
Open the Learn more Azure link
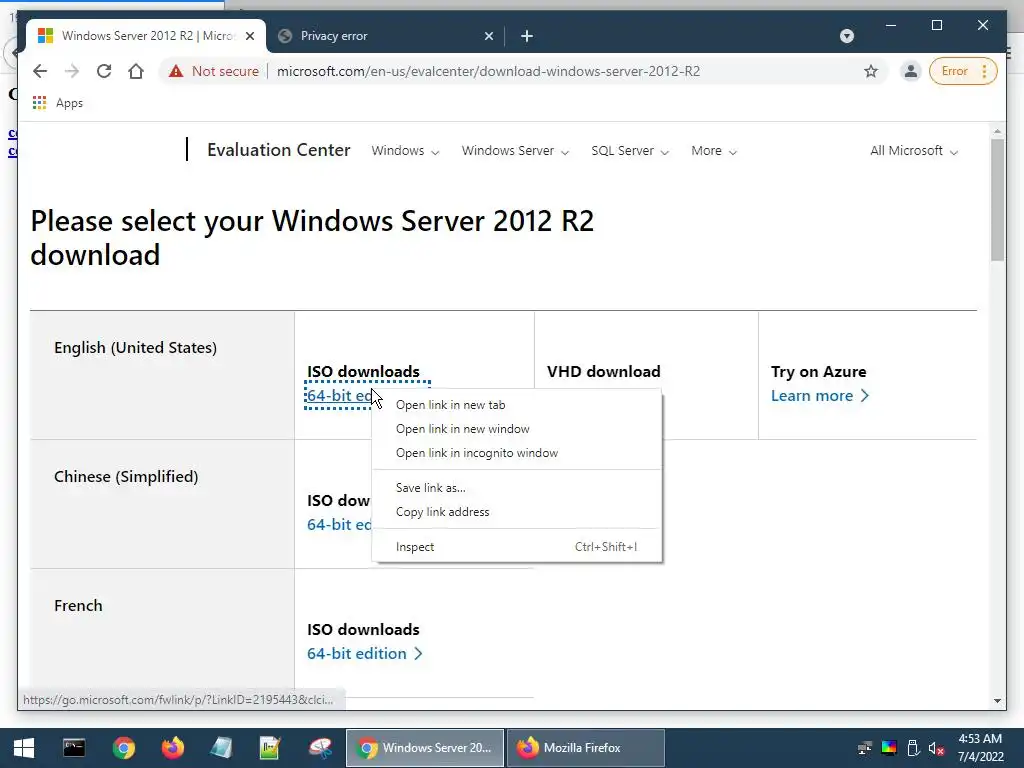pyautogui.click(x=820, y=396)
